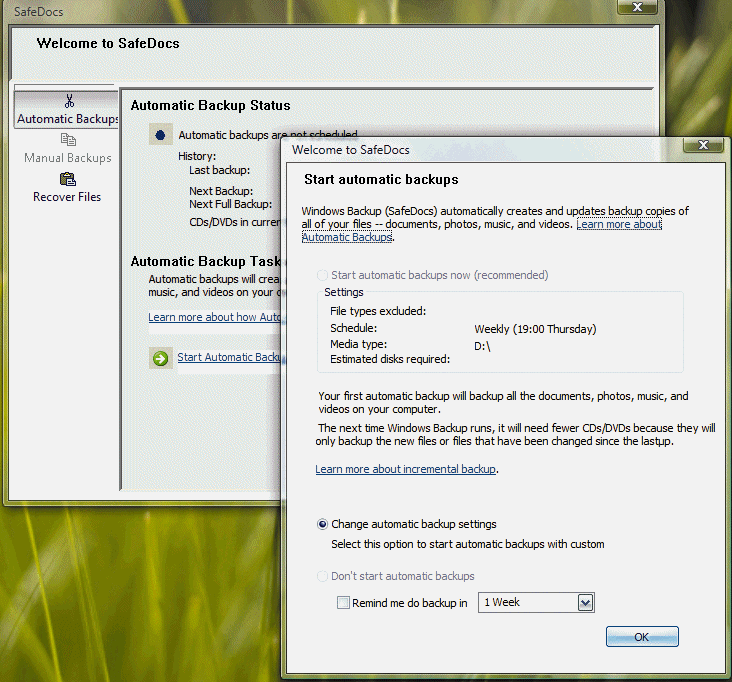The width and height of the screenshot is (732, 682).
Task: Click the Schedule label in Settings
Action: pos(353,328)
